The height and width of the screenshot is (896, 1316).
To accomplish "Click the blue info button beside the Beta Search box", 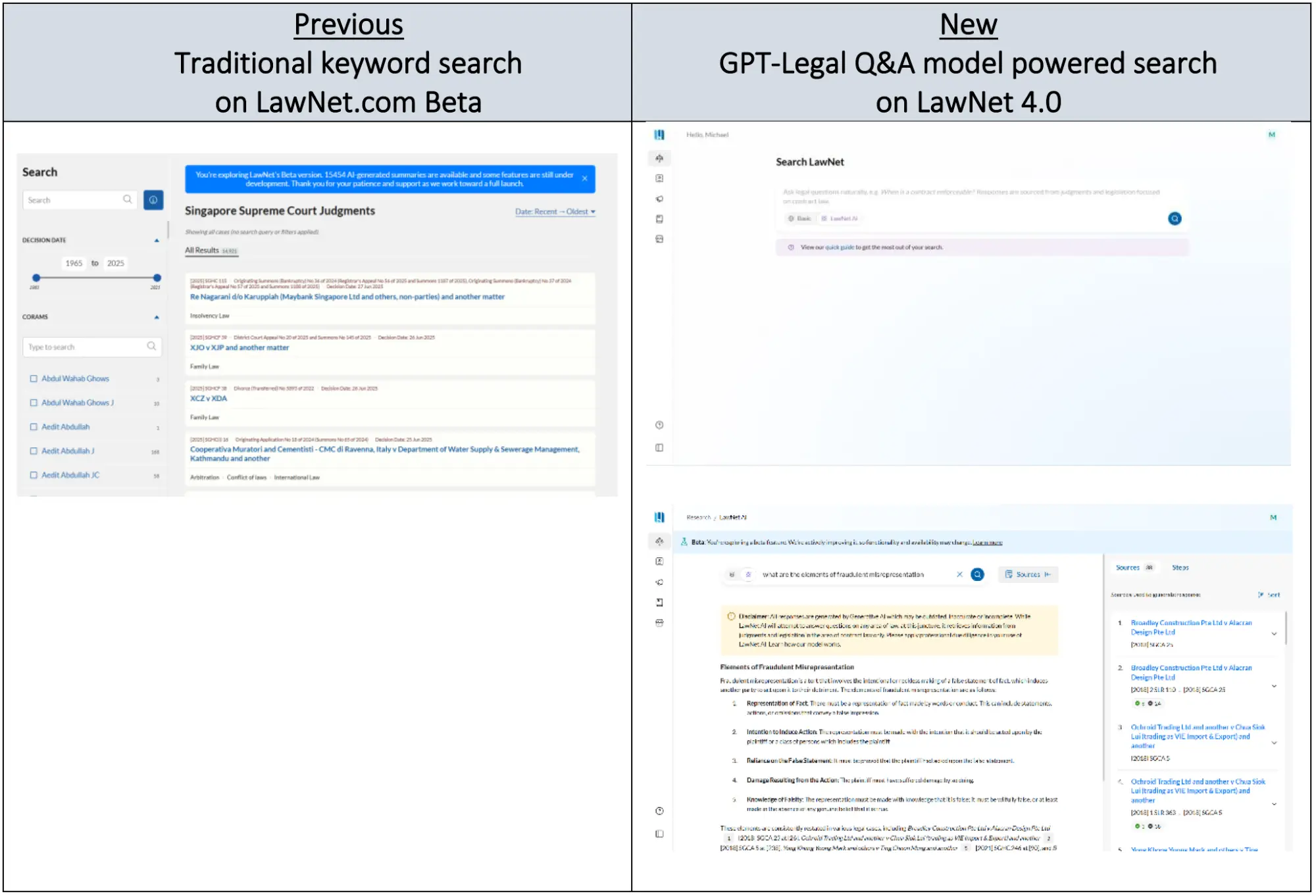I will pyautogui.click(x=153, y=200).
